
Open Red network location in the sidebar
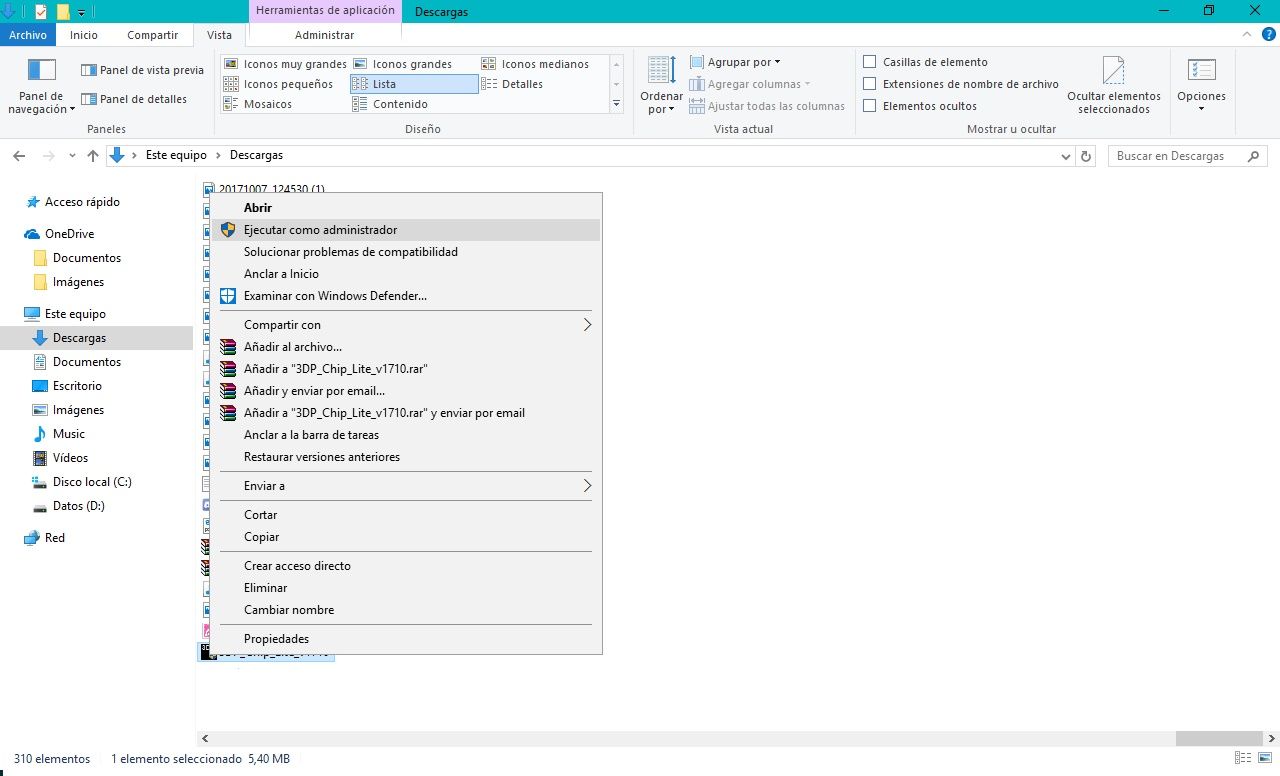[55, 538]
